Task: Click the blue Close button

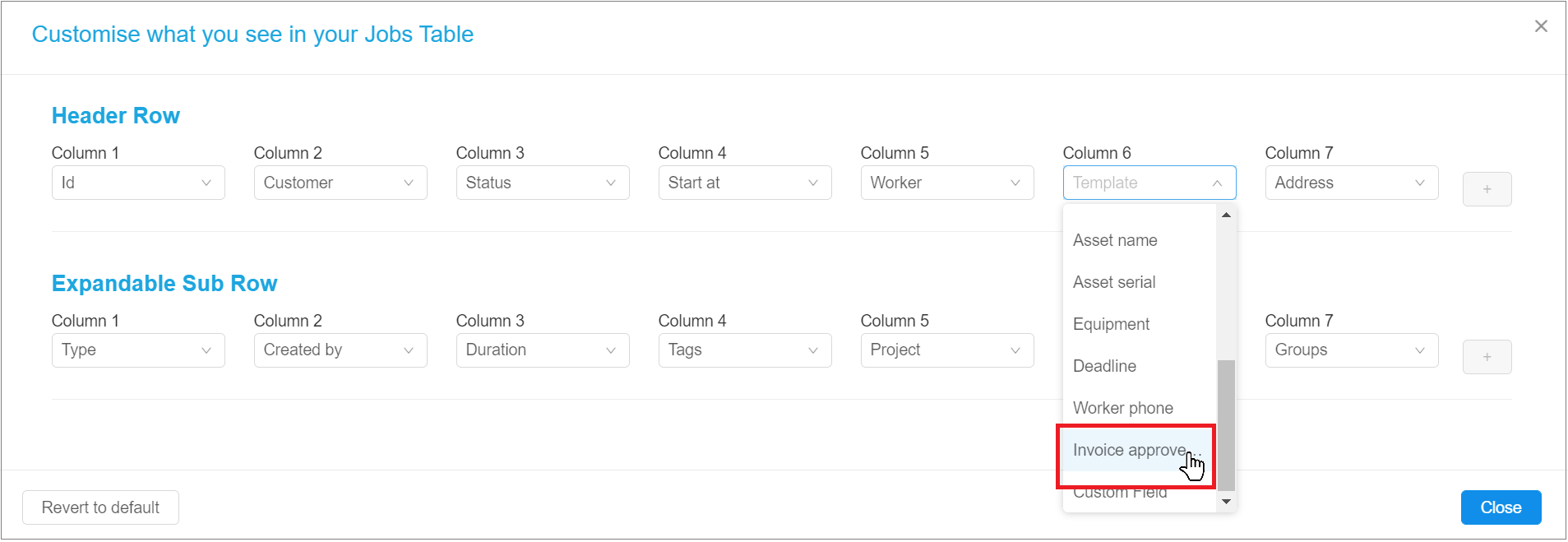Action: pyautogui.click(x=1500, y=507)
